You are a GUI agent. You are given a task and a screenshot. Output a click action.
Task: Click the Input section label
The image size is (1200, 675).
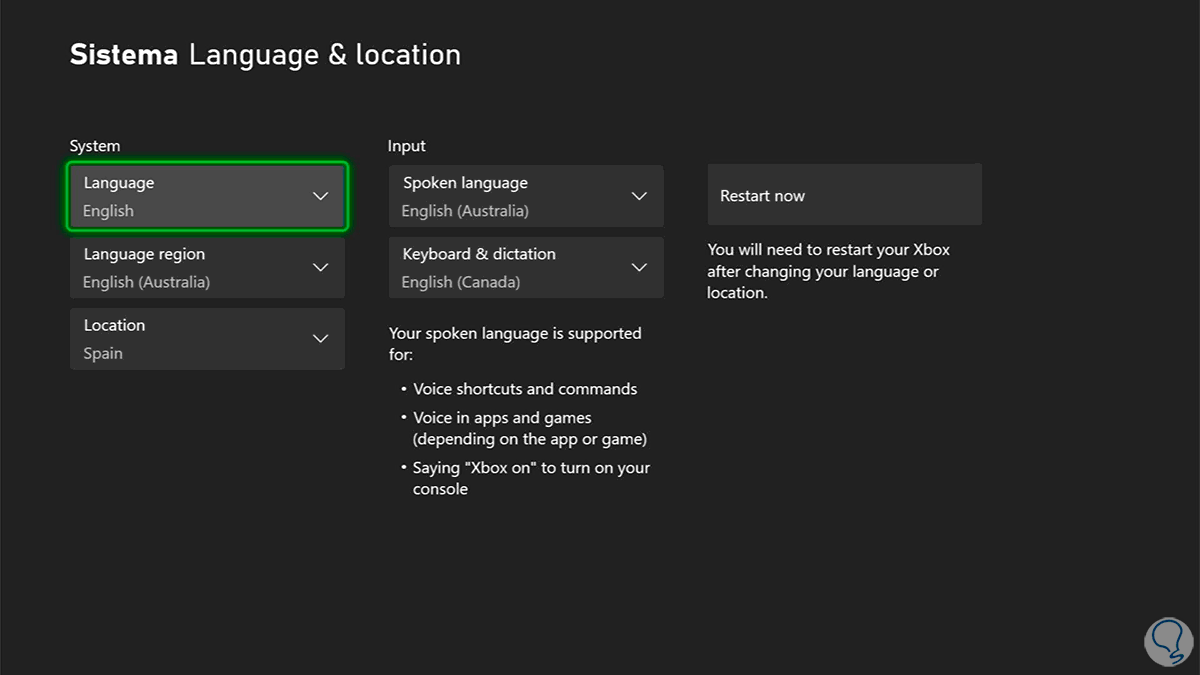406,146
